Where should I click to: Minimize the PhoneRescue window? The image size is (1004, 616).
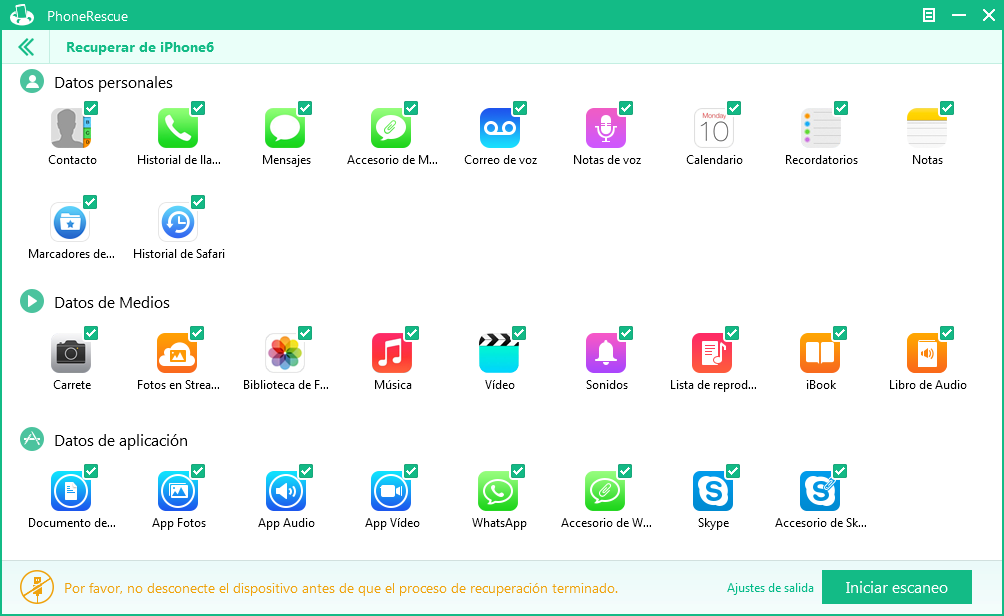[959, 15]
